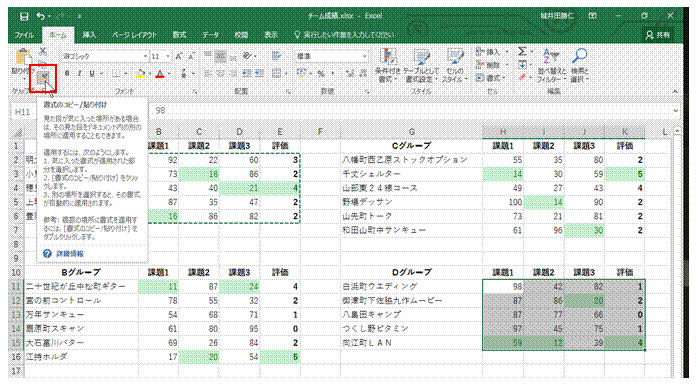
Task: Toggle Align Left button
Action: [208, 73]
